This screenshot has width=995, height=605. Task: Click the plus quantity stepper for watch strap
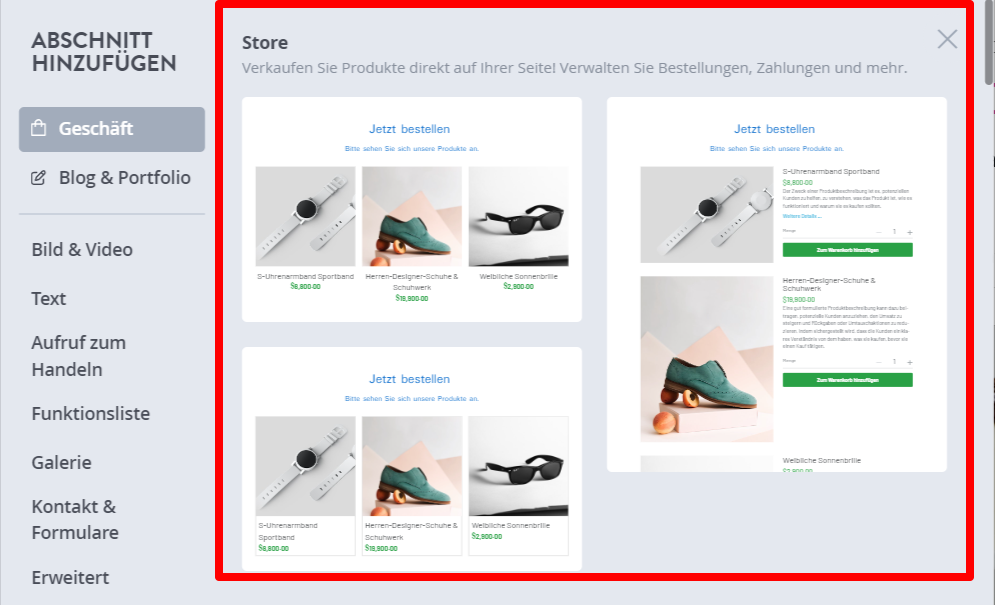[909, 232]
